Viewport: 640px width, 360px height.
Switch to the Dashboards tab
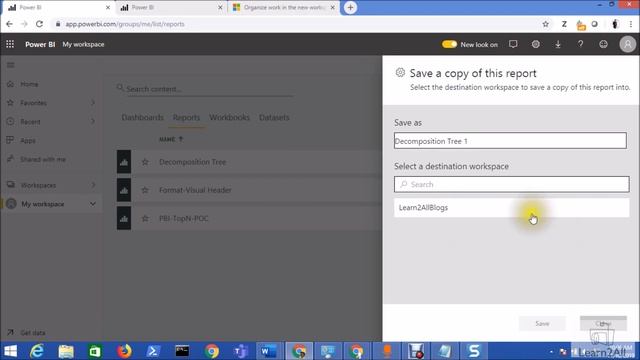142,118
